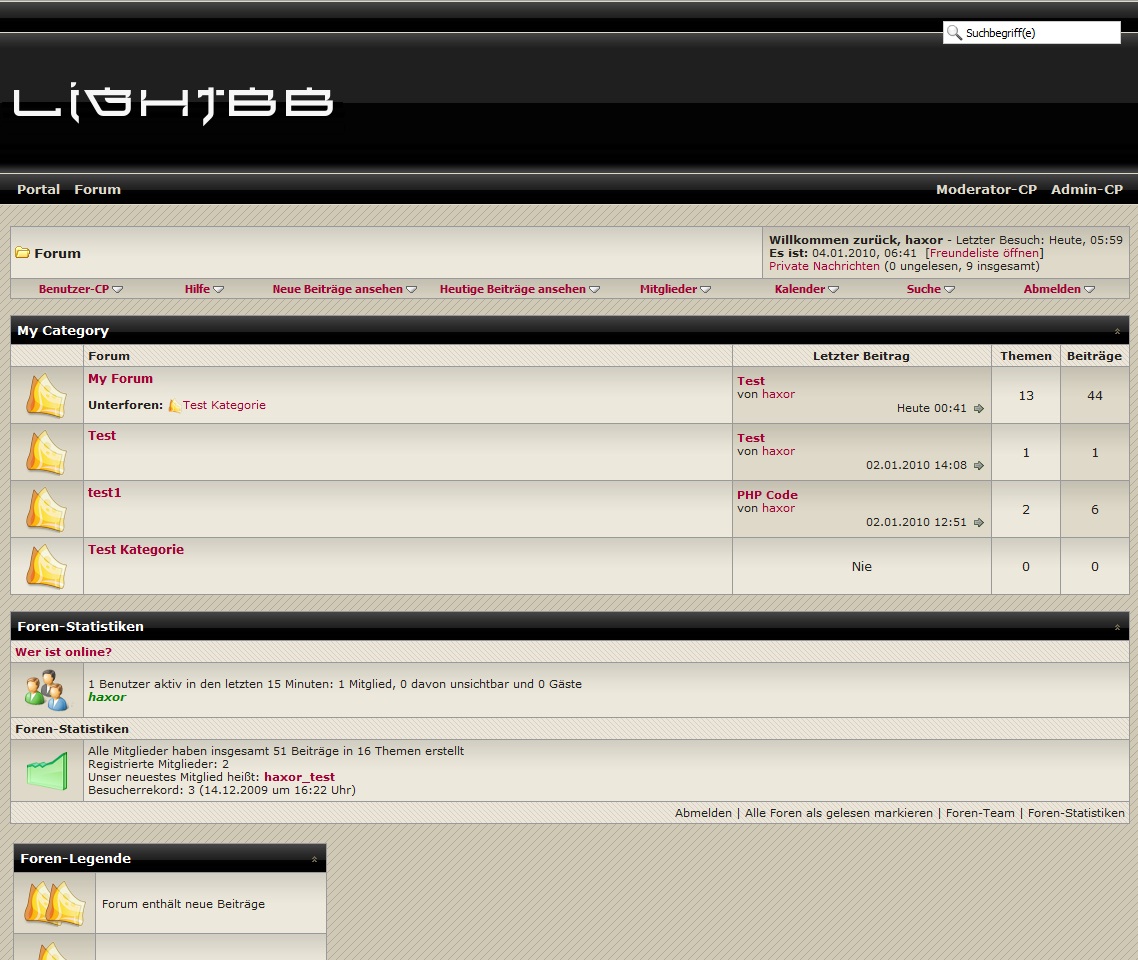Click the LightBB logo
Image resolution: width=1138 pixels, height=960 pixels.
[x=173, y=104]
